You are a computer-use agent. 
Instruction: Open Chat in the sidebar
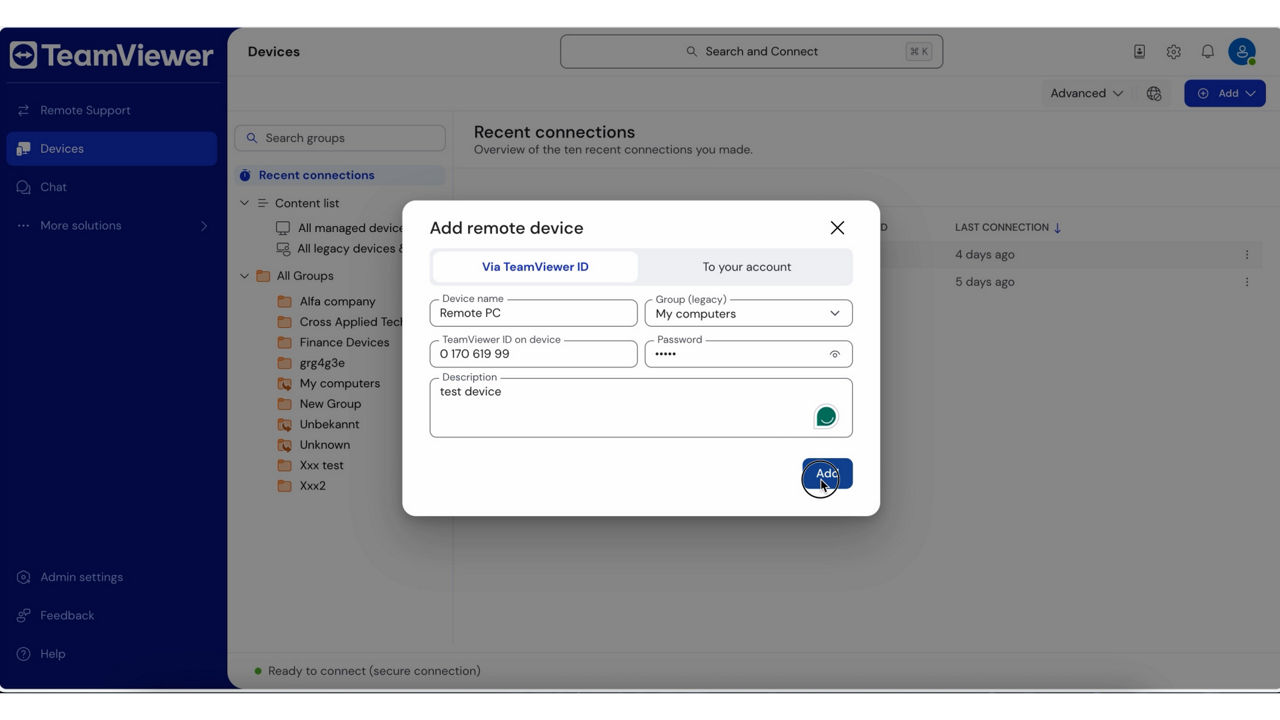pos(53,187)
